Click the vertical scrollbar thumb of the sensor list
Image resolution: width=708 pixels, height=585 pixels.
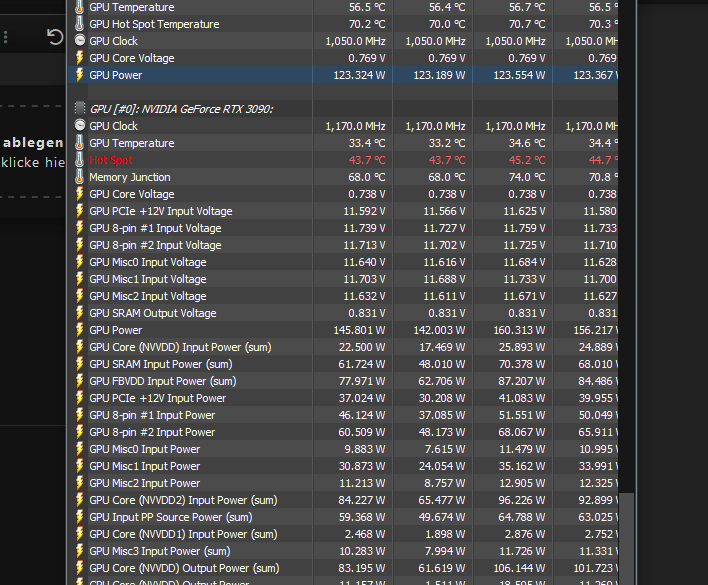[x=626, y=539]
